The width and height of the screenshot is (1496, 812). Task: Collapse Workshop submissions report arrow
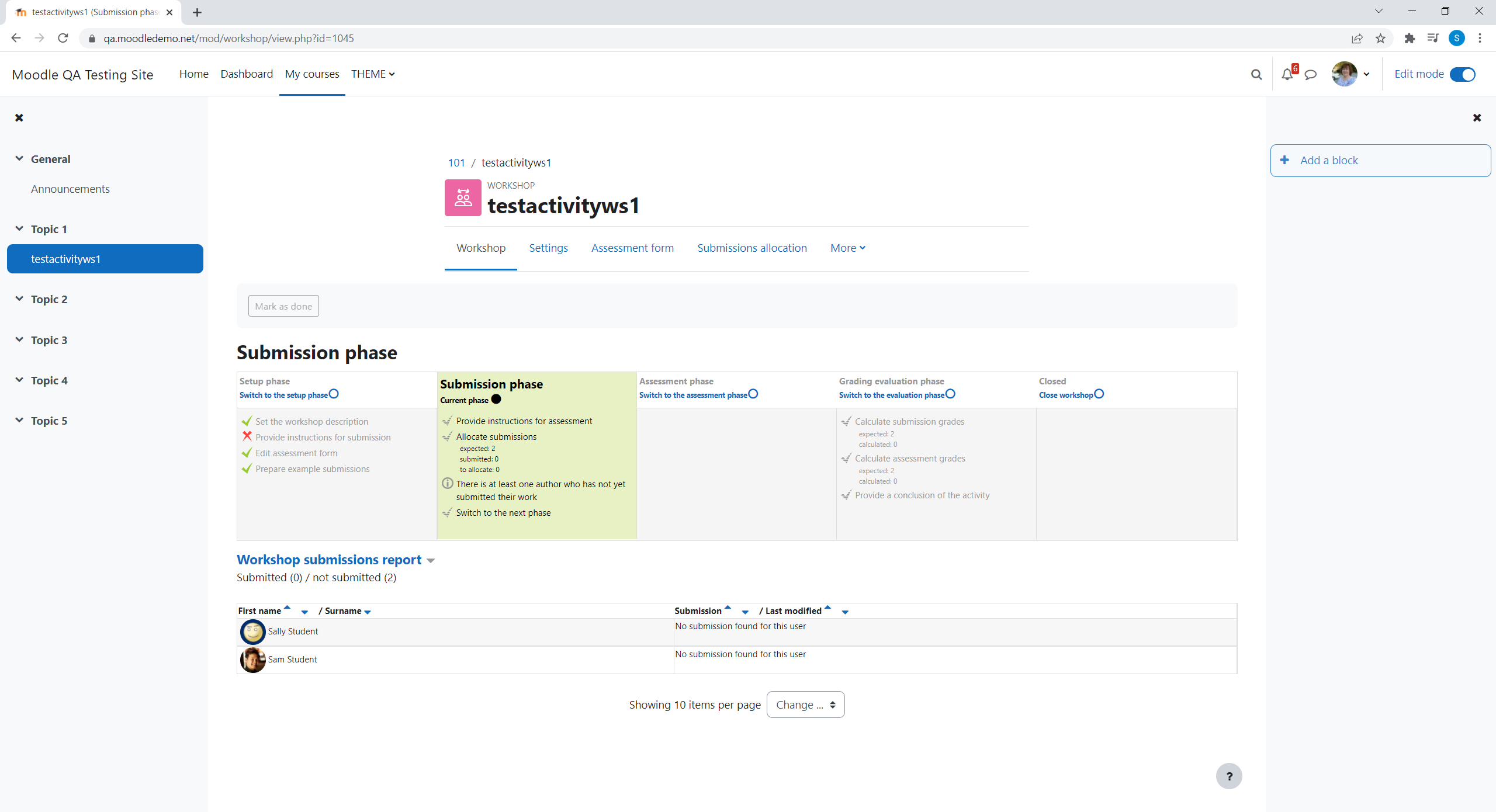point(431,561)
